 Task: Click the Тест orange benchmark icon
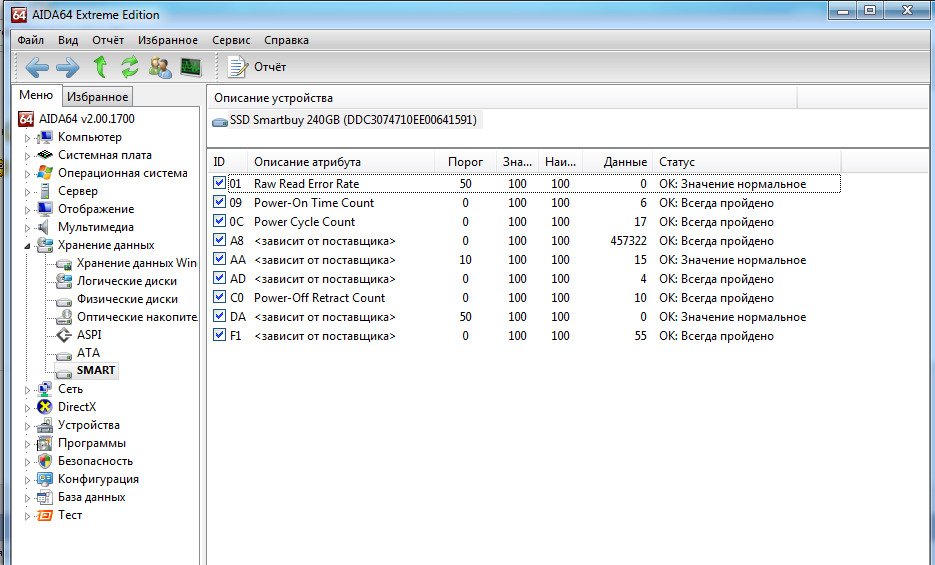[44, 516]
